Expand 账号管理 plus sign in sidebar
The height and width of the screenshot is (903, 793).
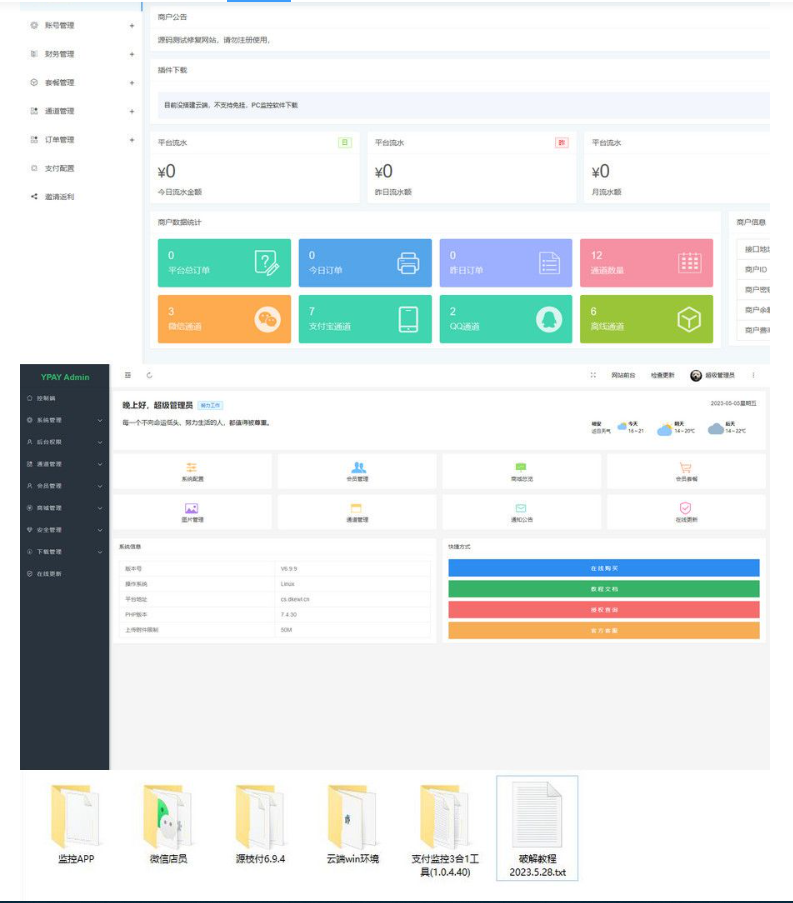click(x=131, y=25)
